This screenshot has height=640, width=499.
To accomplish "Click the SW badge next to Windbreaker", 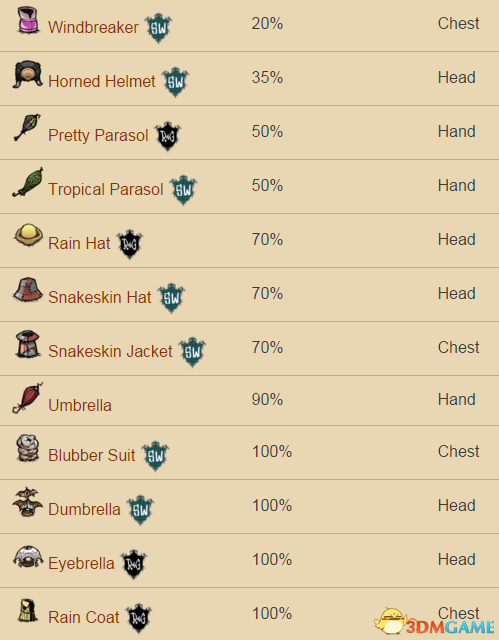I will pyautogui.click(x=158, y=28).
